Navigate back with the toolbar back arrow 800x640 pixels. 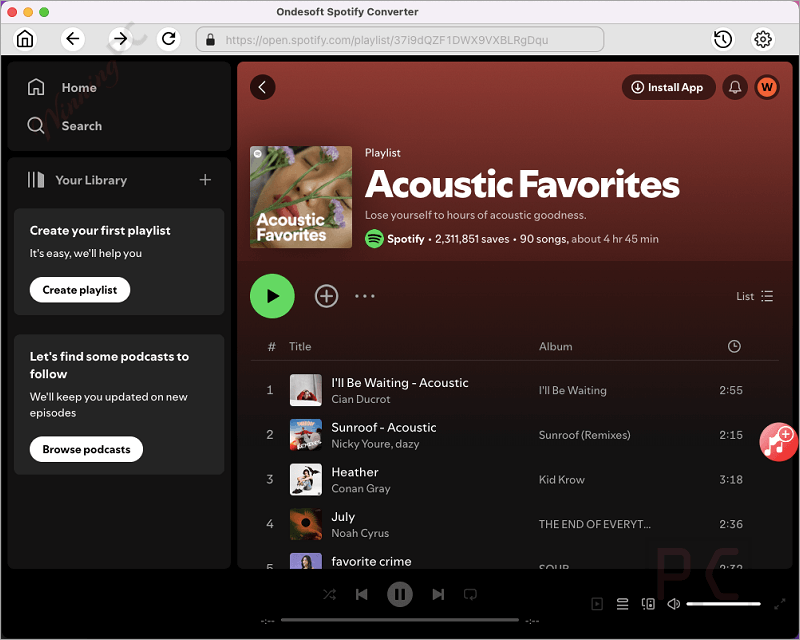(x=72, y=39)
